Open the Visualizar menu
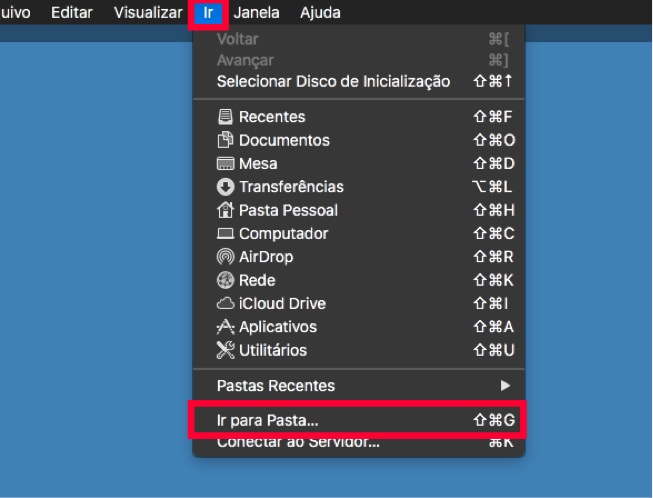This screenshot has height=498, width=653. (147, 13)
